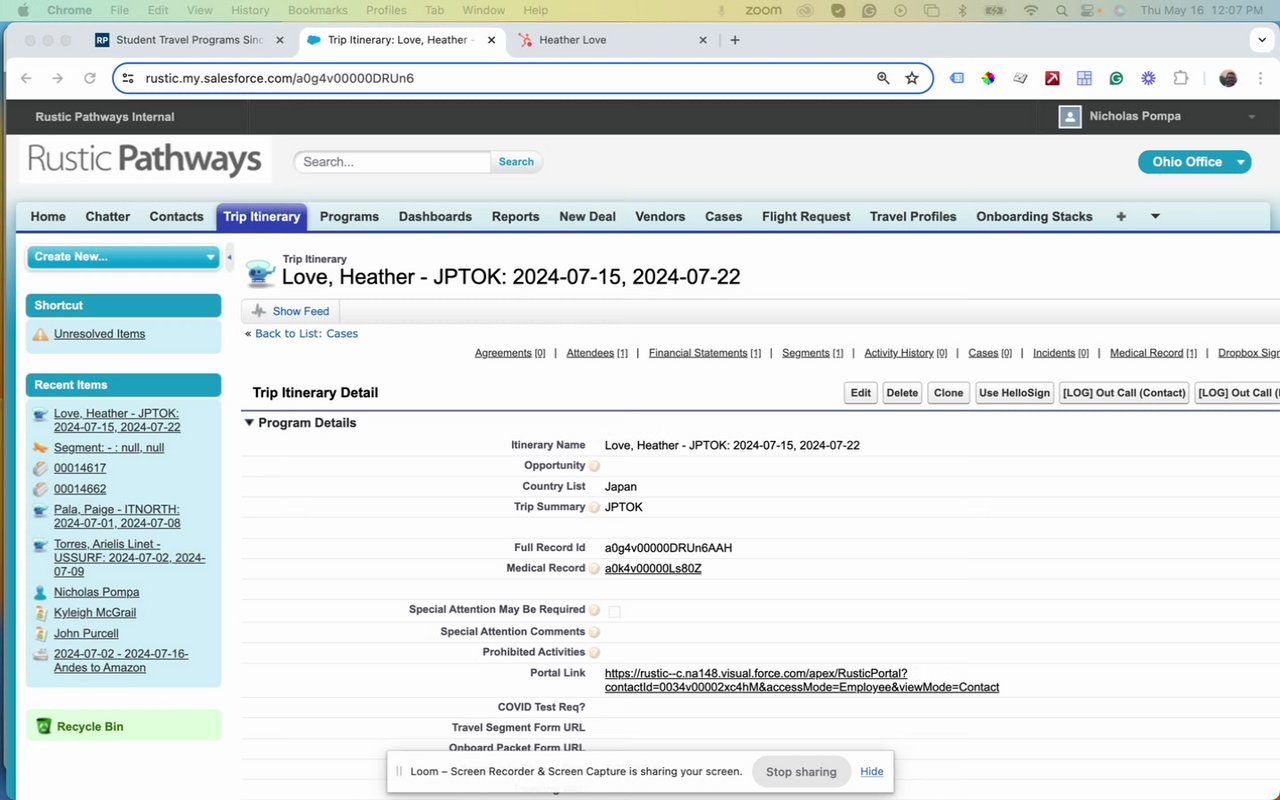Click the case icon beside 00014617
This screenshot has height=800, width=1280.
coord(40,468)
